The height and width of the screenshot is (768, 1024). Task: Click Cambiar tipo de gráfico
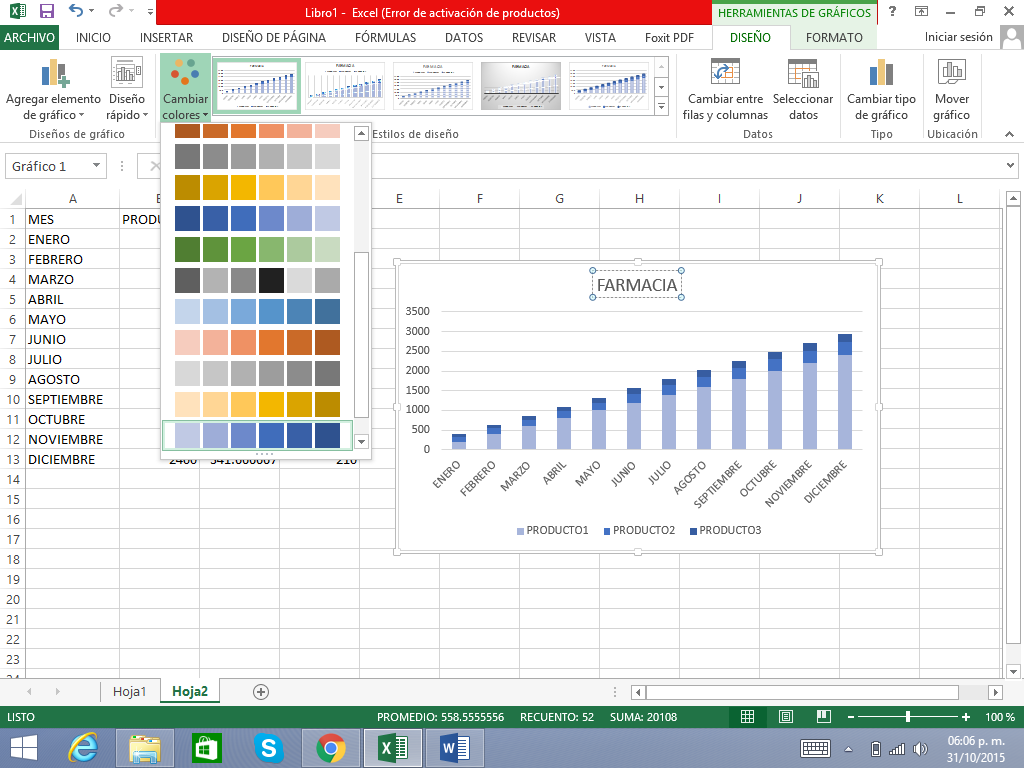pos(881,91)
